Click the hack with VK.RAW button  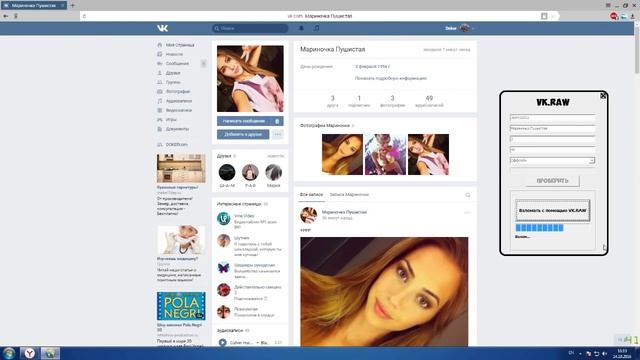pyautogui.click(x=553, y=211)
